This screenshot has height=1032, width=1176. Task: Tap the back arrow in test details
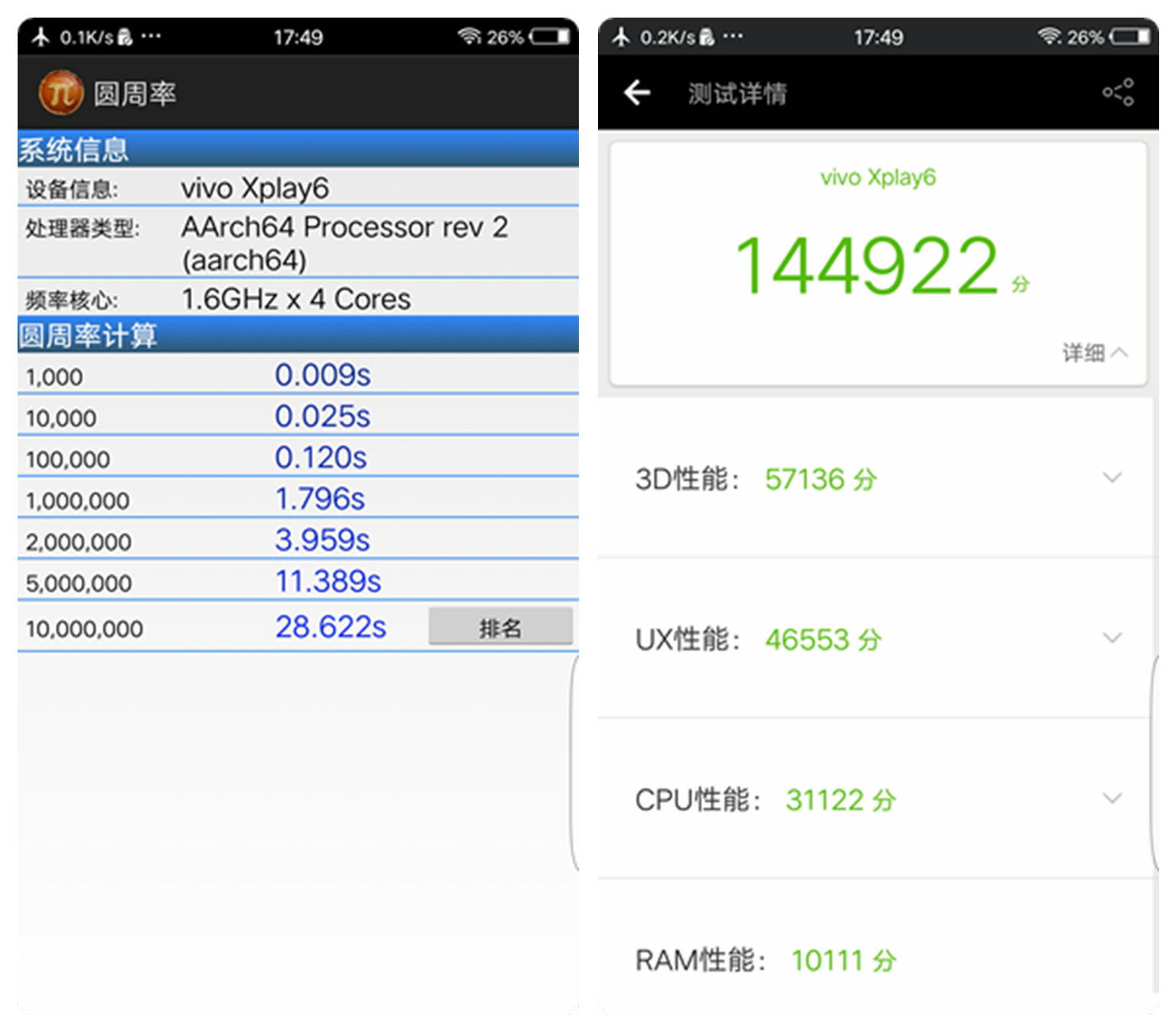coord(636,93)
